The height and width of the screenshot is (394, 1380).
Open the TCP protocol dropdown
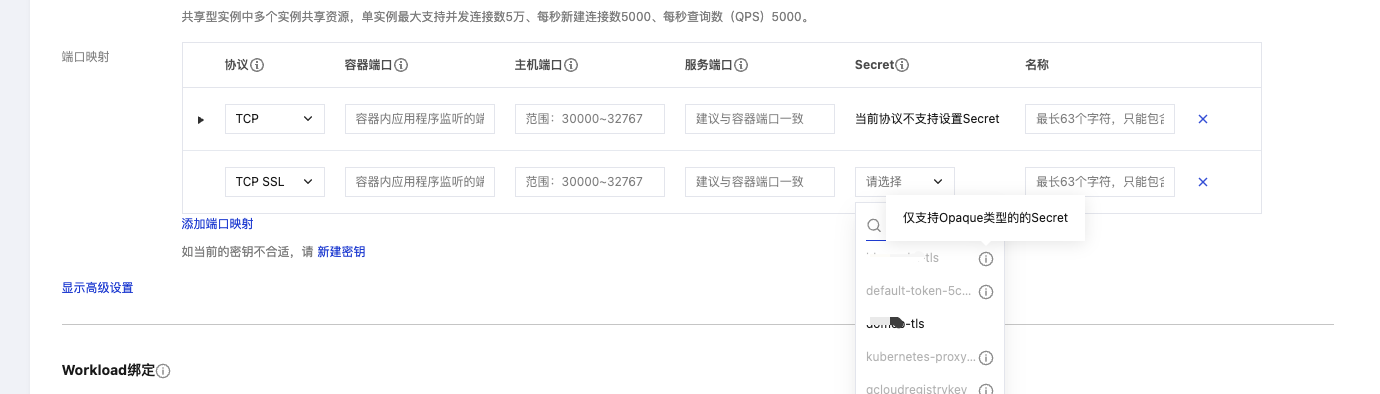[x=275, y=119]
